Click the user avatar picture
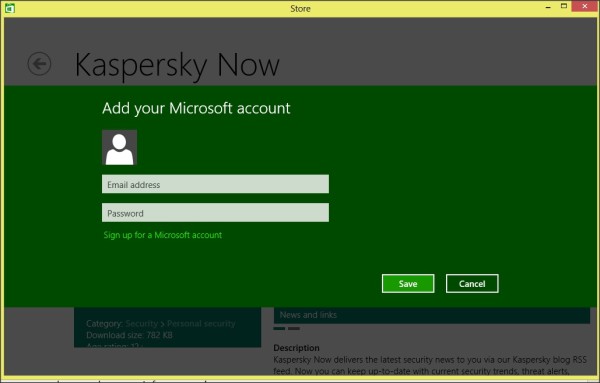Viewport: 600px width, 383px height. (119, 148)
